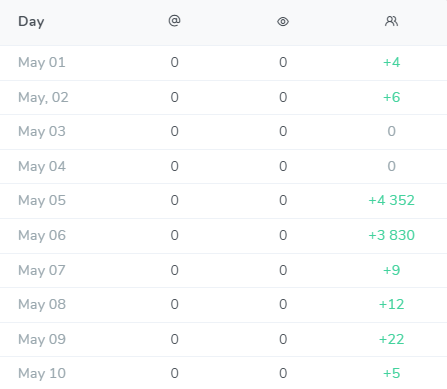The image size is (447, 389).
Task: Click the +5 value for May 10
Action: [391, 373]
